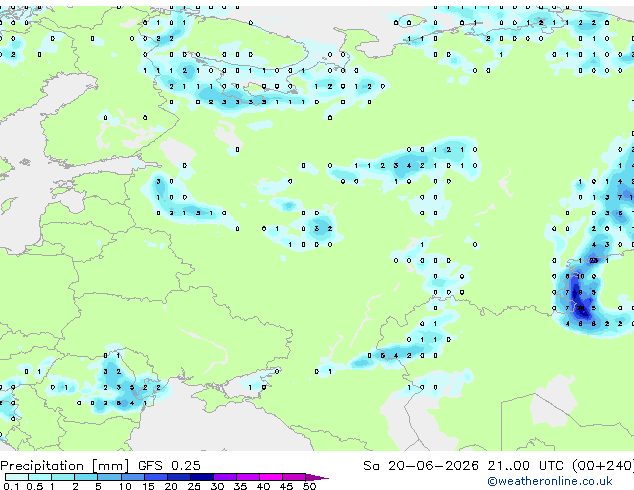Screen dimensions: 634x490
Task: Click the '21..00 UTC' time text
Action: pyautogui.click(x=525, y=466)
